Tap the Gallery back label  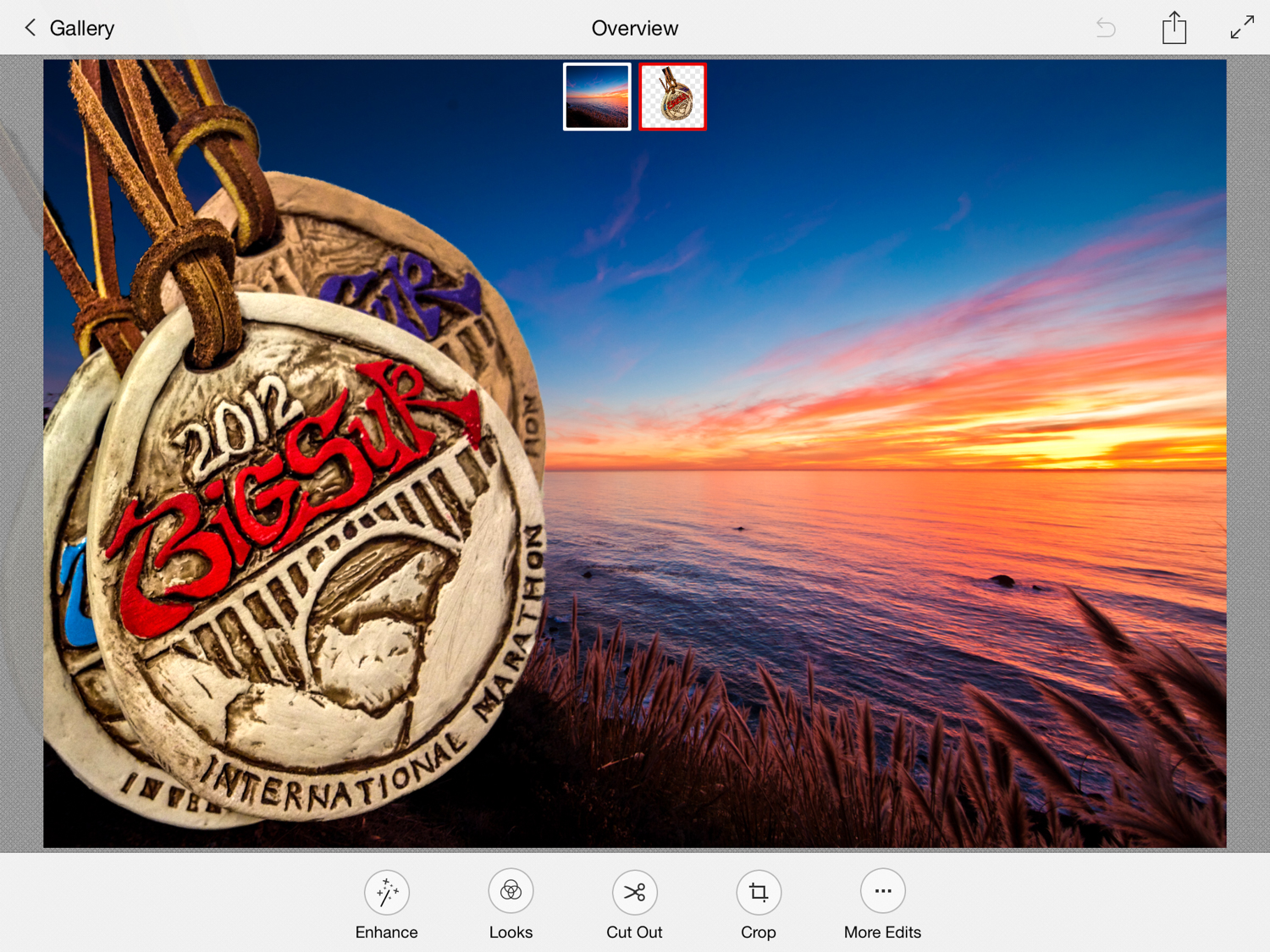[x=82, y=29]
